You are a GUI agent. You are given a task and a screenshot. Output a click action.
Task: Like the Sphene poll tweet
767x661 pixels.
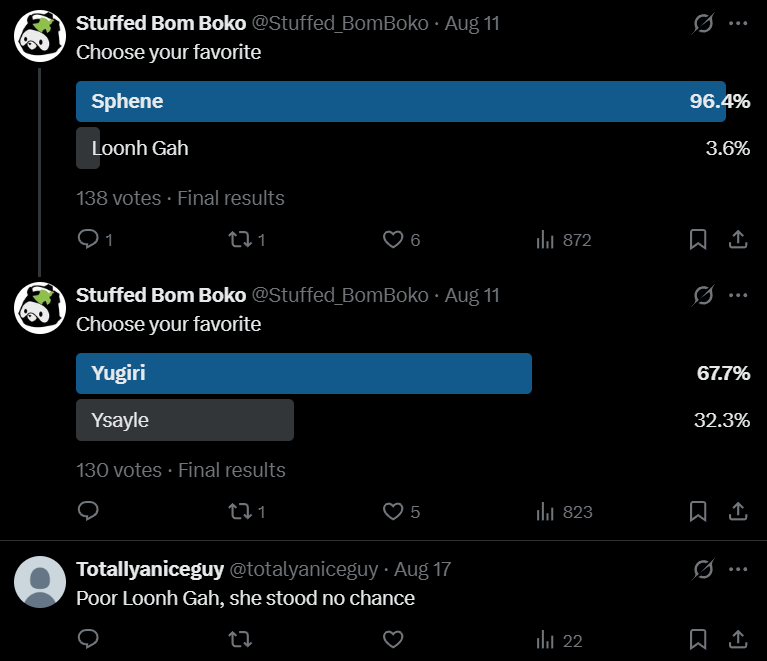[393, 240]
